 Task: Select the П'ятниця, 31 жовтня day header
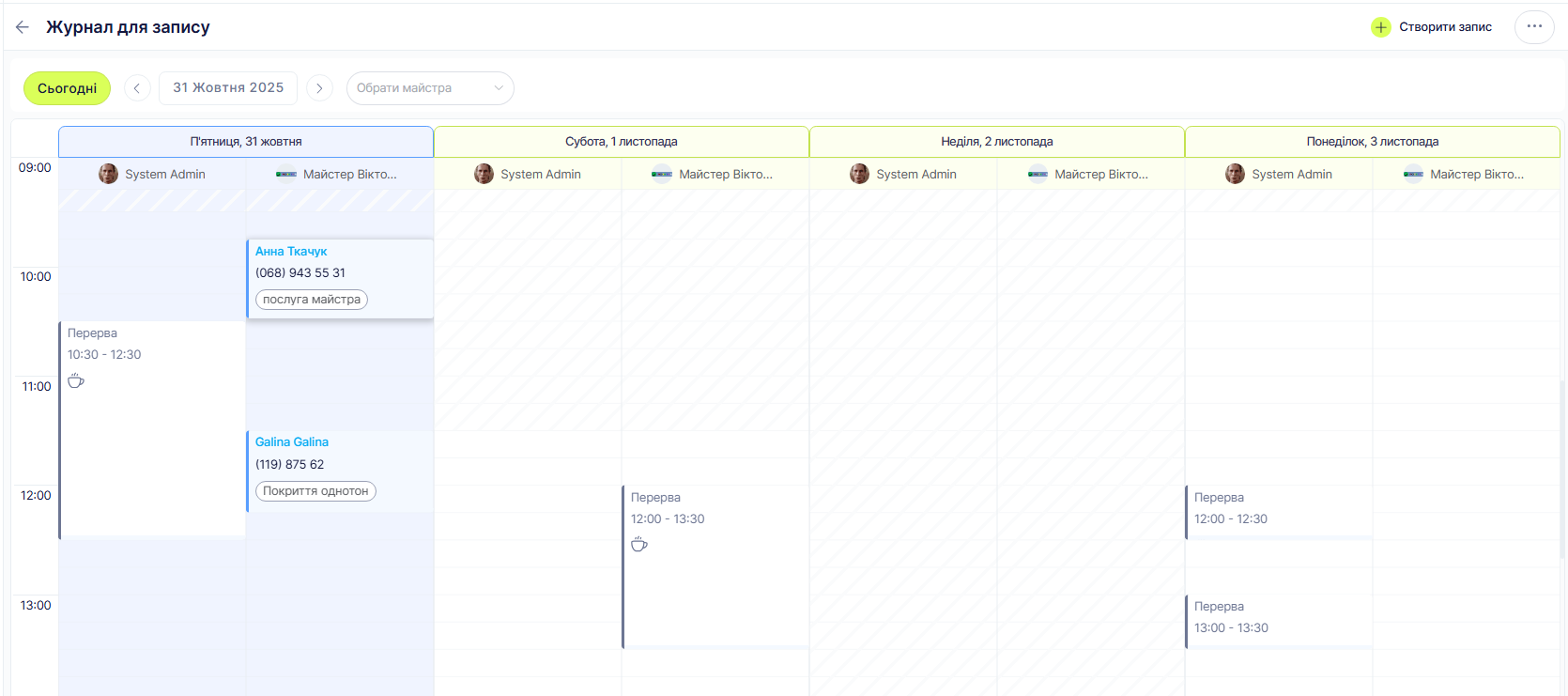click(246, 142)
